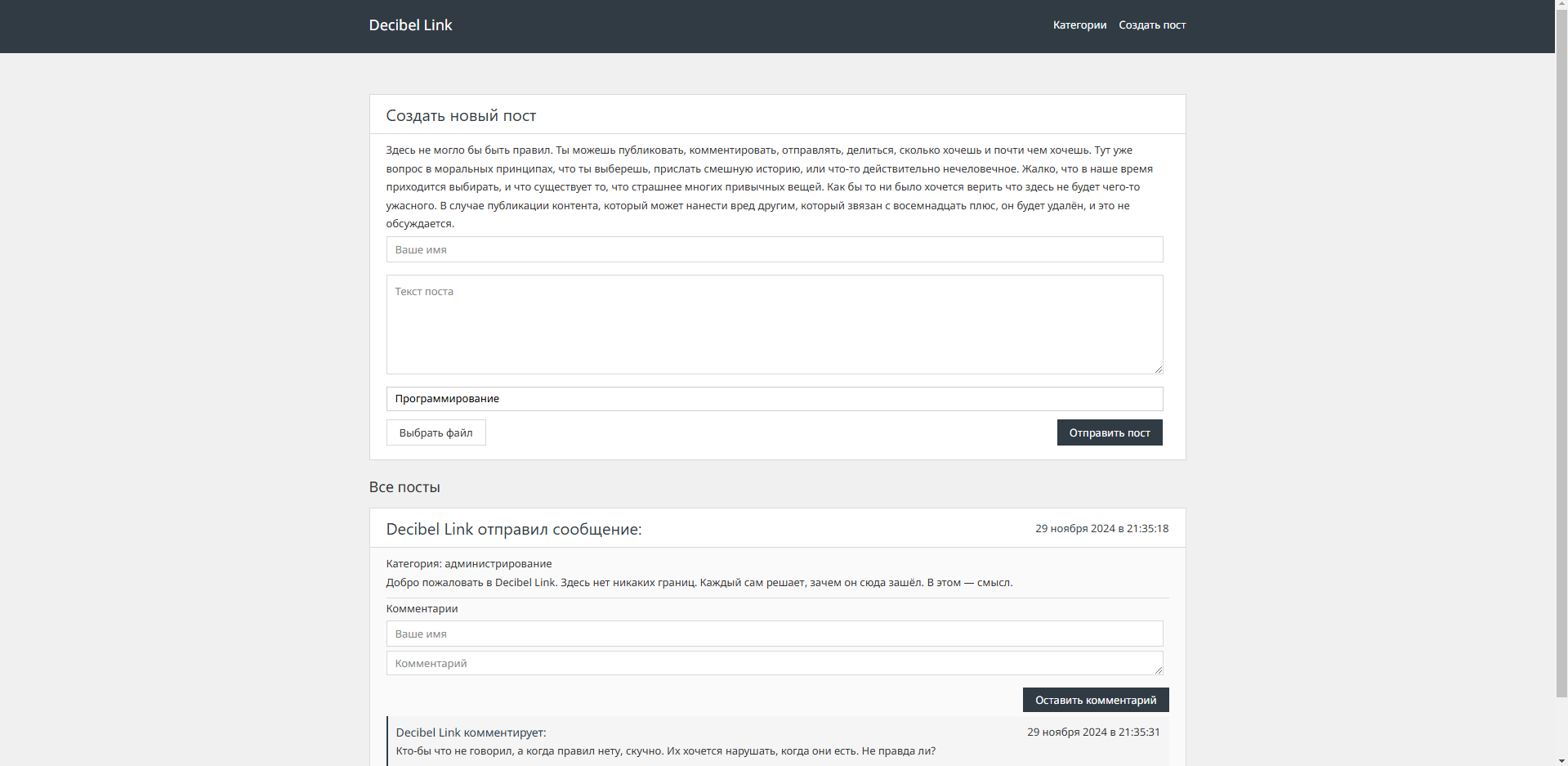This screenshot has height=766, width=1568.
Task: Open the Категории menu item
Action: click(1079, 25)
